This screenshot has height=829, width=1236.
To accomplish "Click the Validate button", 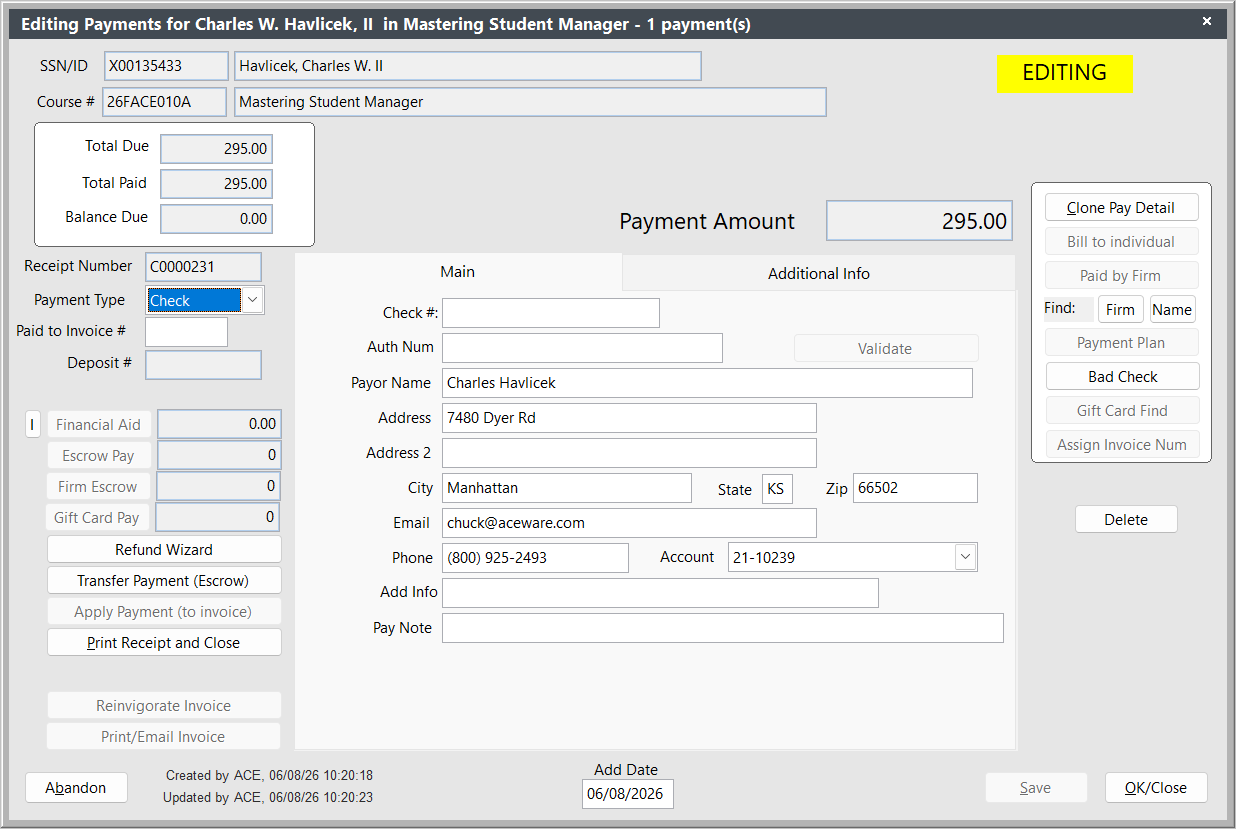I will pos(886,349).
